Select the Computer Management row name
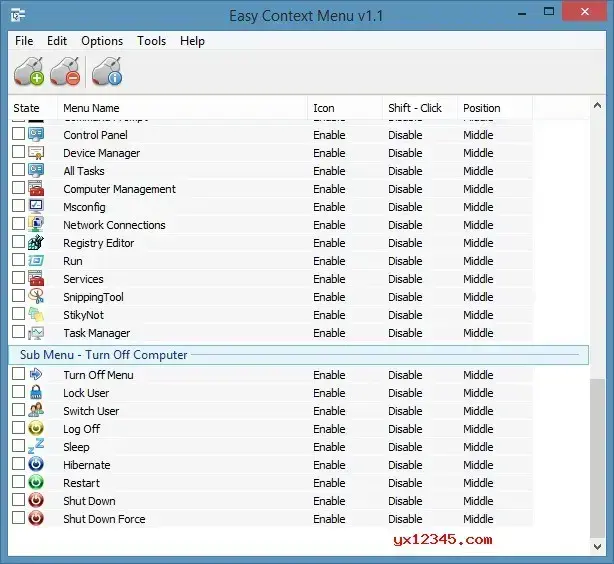The height and width of the screenshot is (564, 614). pyautogui.click(x=119, y=189)
